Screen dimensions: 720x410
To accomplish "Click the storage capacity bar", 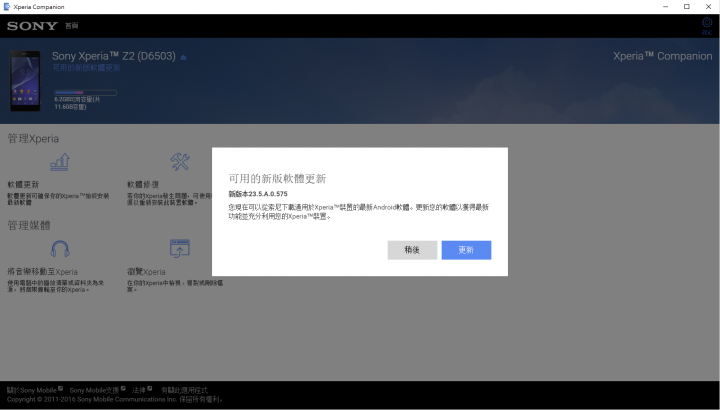I will (x=85, y=93).
